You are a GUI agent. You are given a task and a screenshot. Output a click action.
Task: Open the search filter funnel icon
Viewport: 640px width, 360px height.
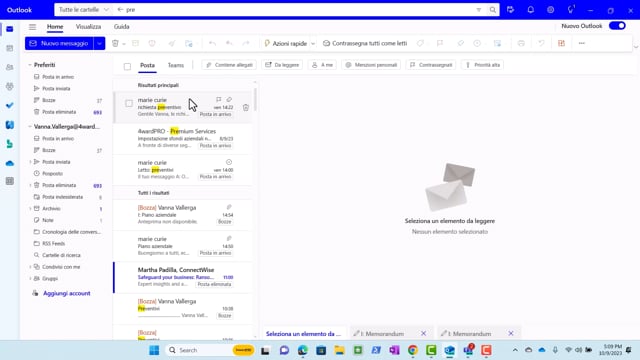click(478, 10)
